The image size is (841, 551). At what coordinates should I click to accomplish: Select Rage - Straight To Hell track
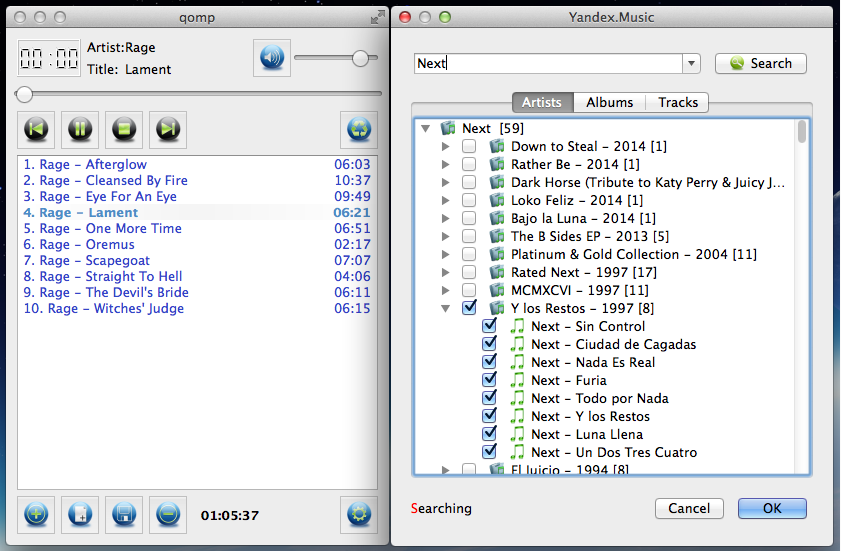click(197, 276)
